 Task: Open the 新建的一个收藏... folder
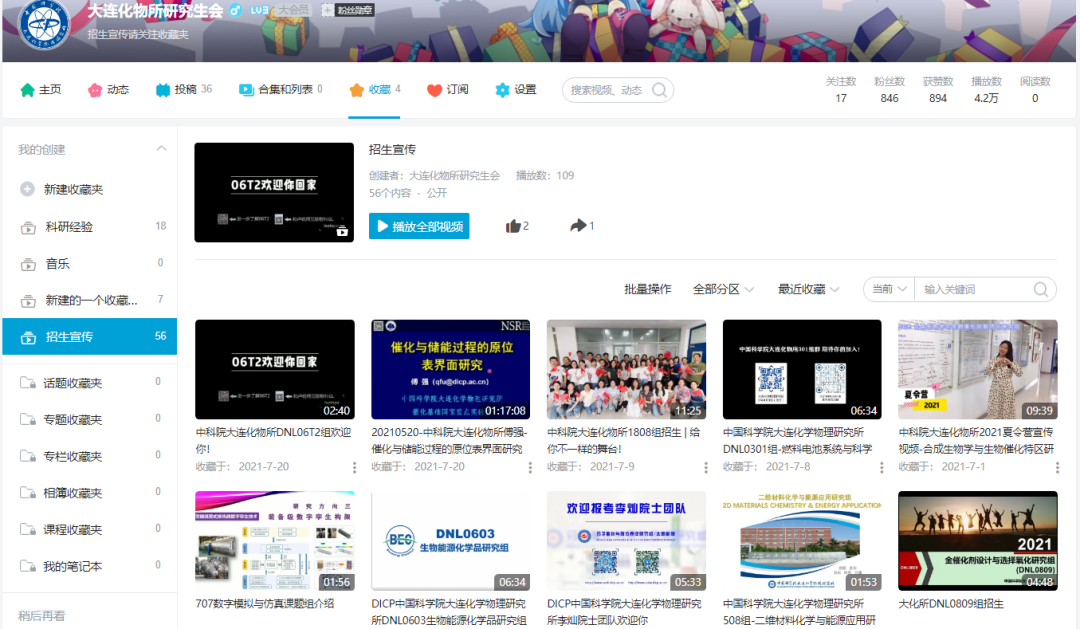[x=90, y=300]
